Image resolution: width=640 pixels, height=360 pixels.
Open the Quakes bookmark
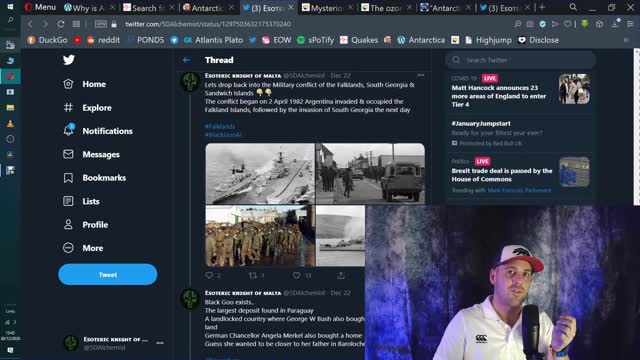pos(359,40)
